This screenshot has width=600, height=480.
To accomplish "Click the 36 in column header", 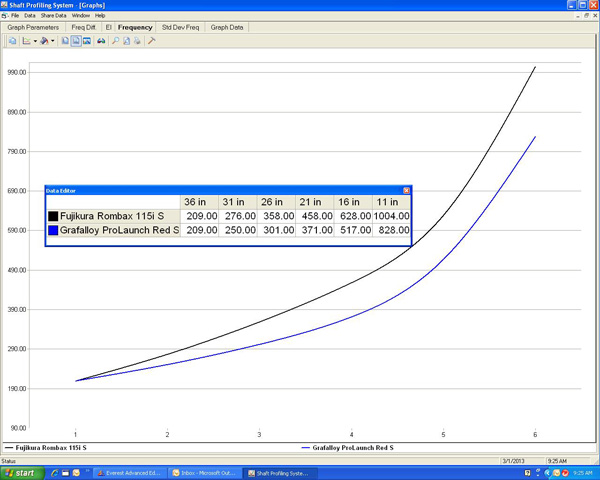I will (199, 202).
